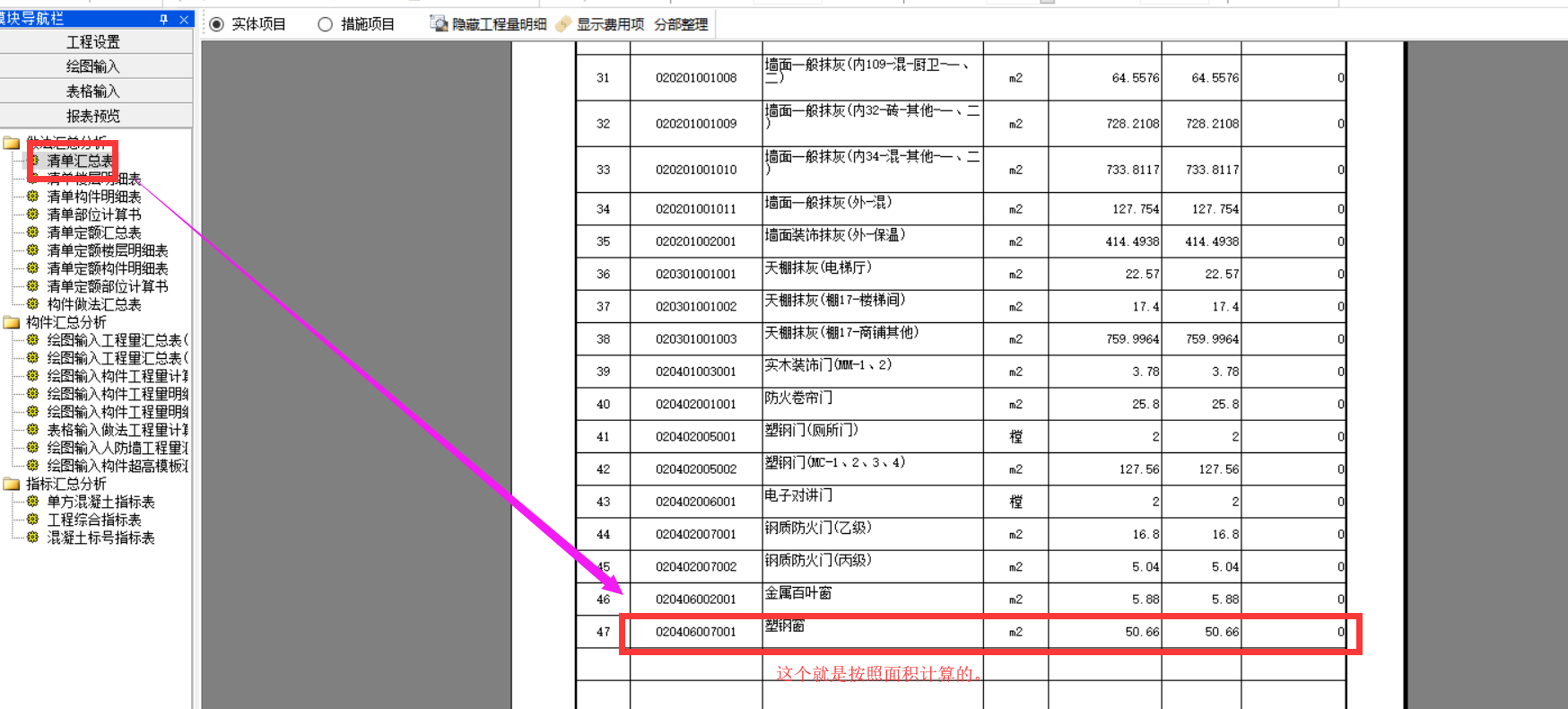Open the 清单定额构件明细表 report

pyautogui.click(x=107, y=268)
